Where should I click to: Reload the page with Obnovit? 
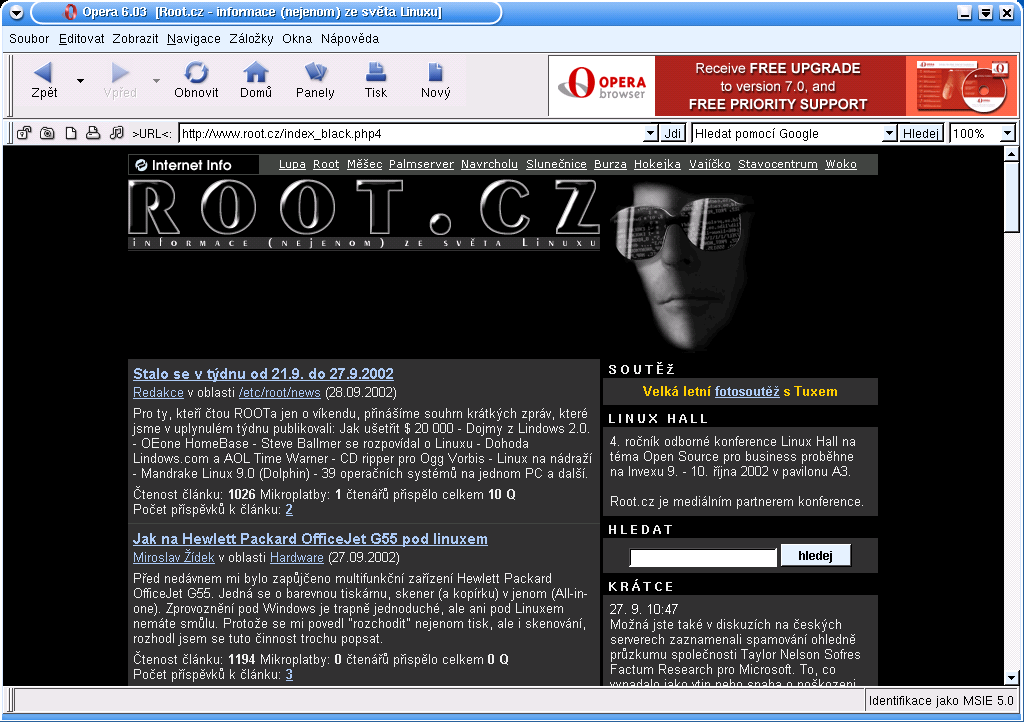(x=196, y=80)
